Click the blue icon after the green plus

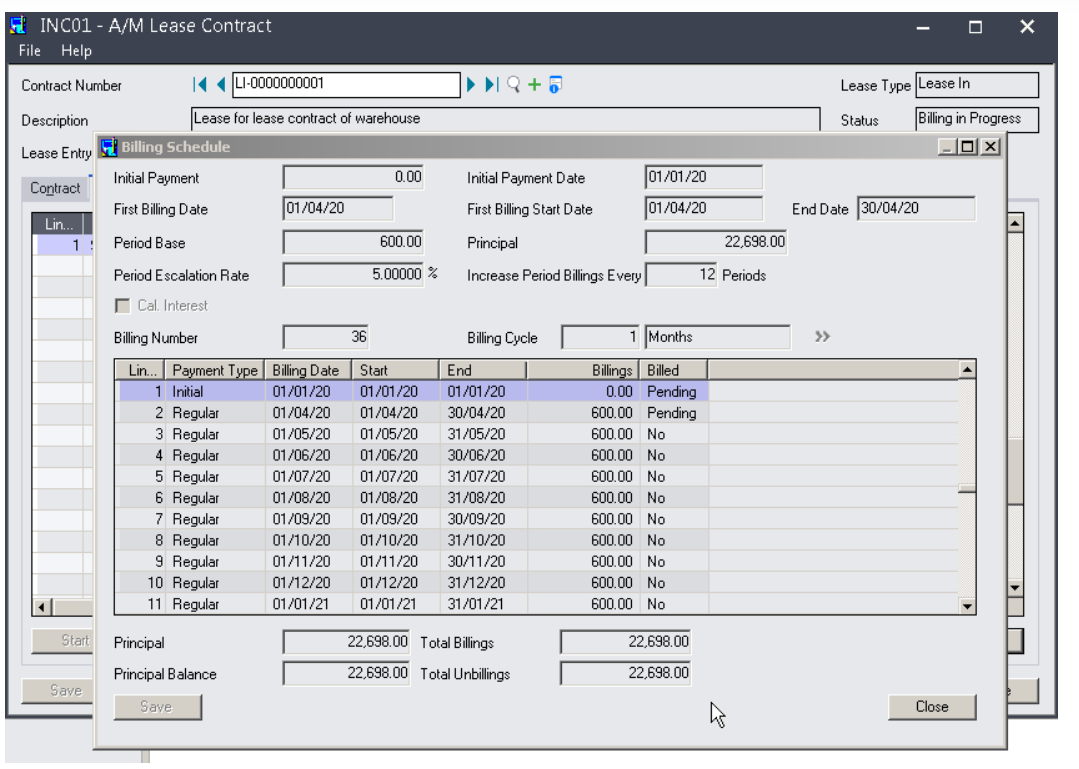(555, 85)
